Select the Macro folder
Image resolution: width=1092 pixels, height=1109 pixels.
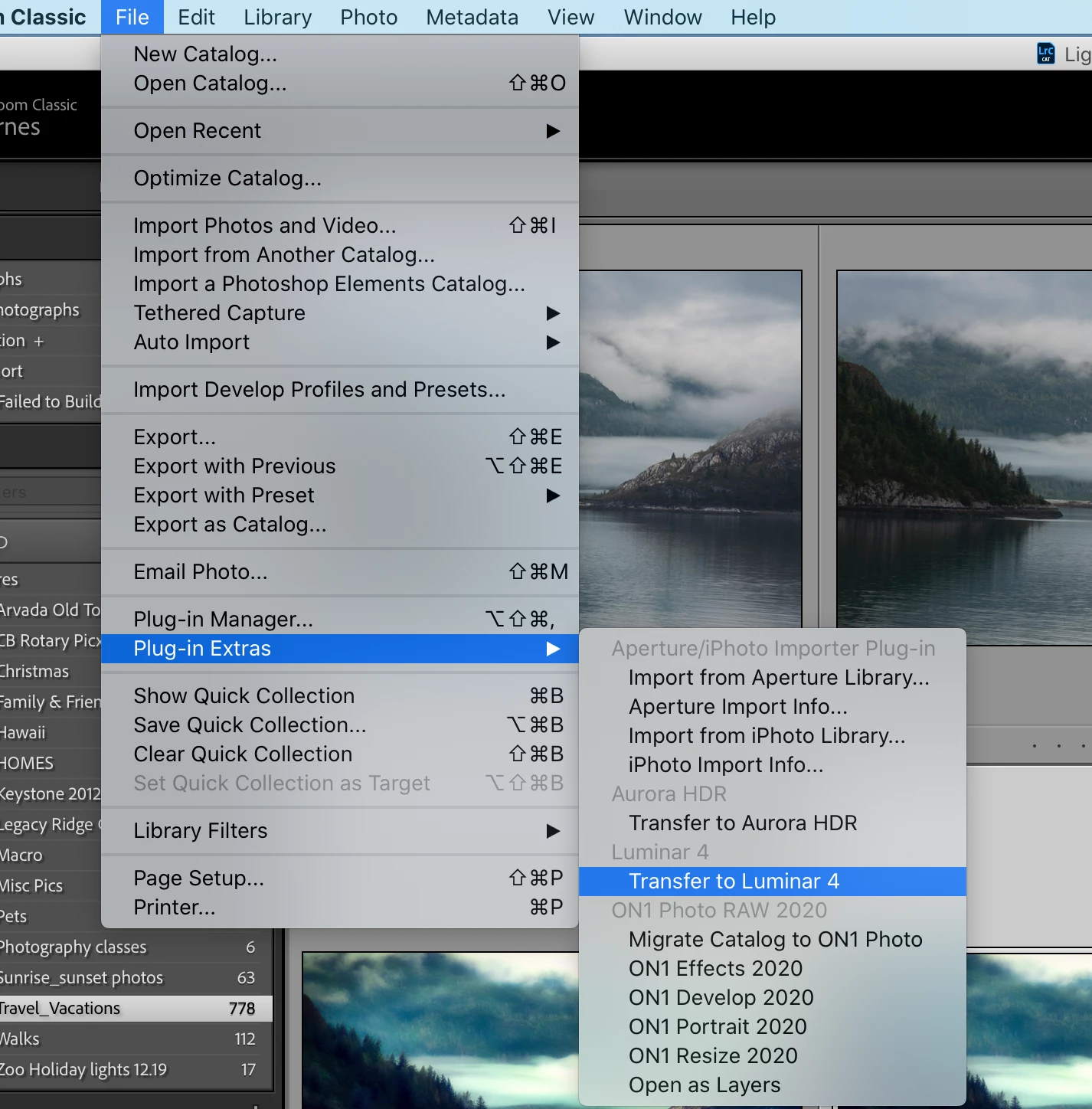click(x=51, y=855)
